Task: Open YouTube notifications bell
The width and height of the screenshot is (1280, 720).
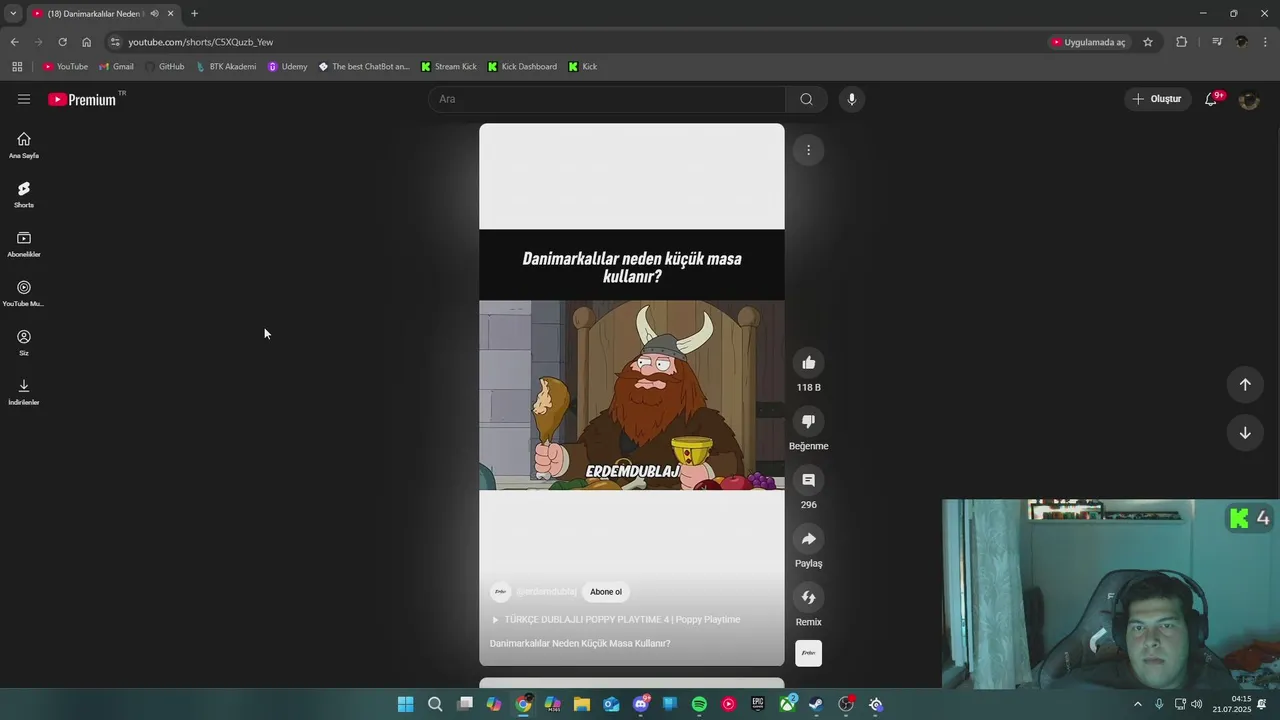Action: [1211, 99]
